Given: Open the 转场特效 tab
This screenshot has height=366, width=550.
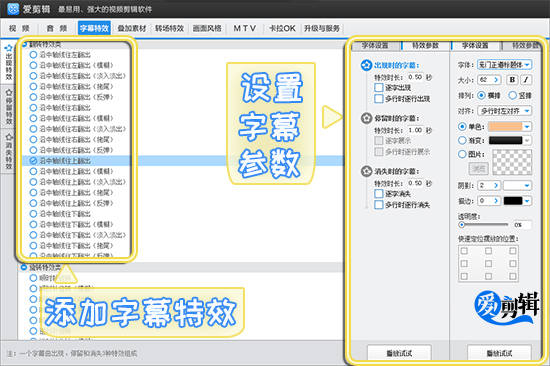Looking at the screenshot, I should [x=170, y=28].
